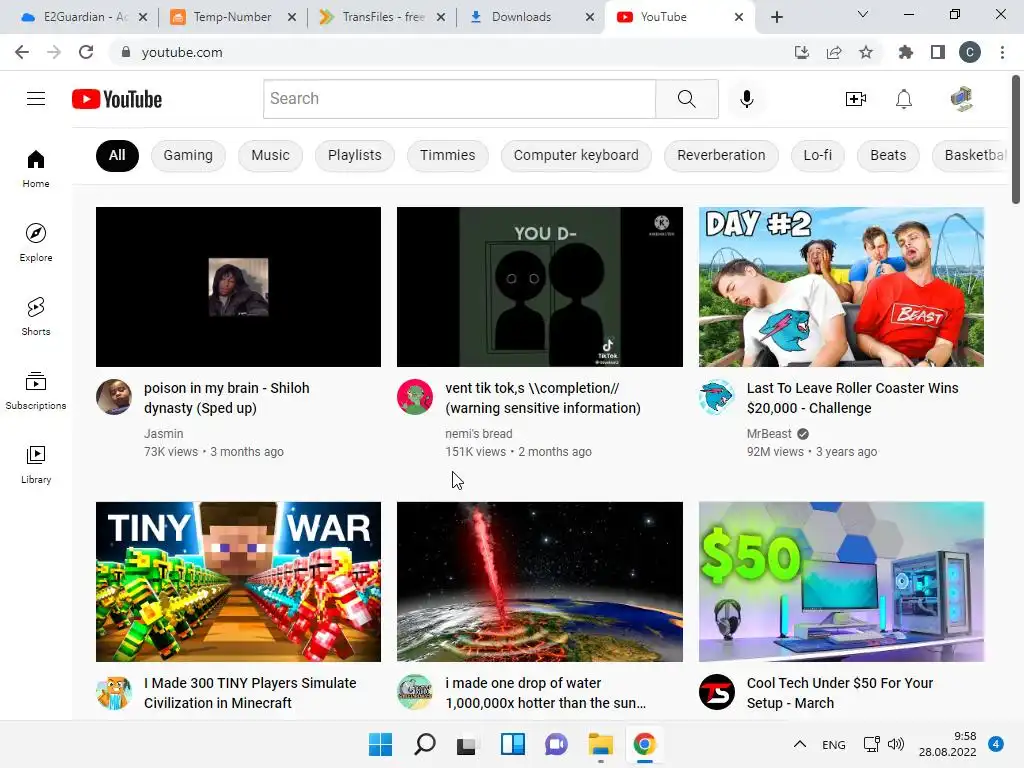Click the YouTube logo
Screen dimensions: 1024x768
click(117, 99)
